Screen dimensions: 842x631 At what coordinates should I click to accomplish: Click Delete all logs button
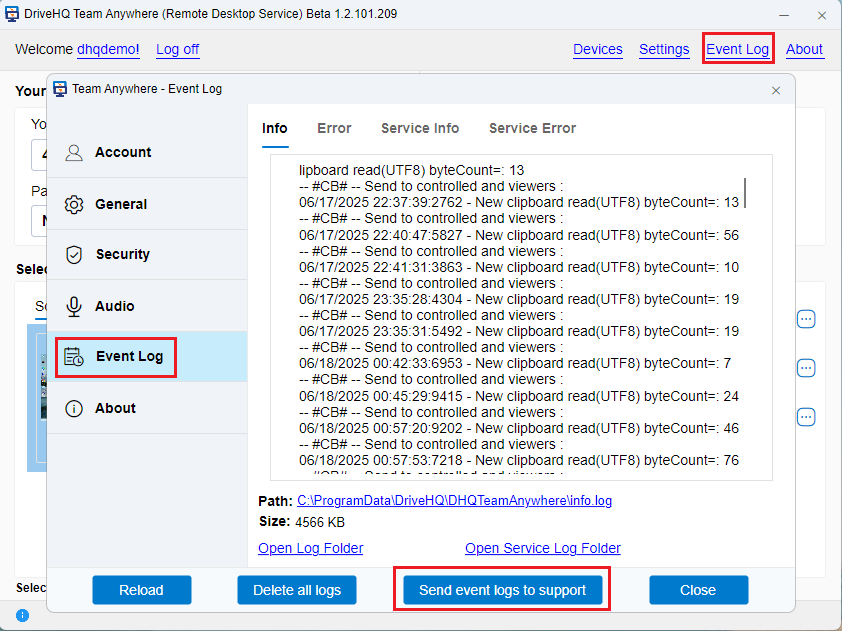pos(297,590)
